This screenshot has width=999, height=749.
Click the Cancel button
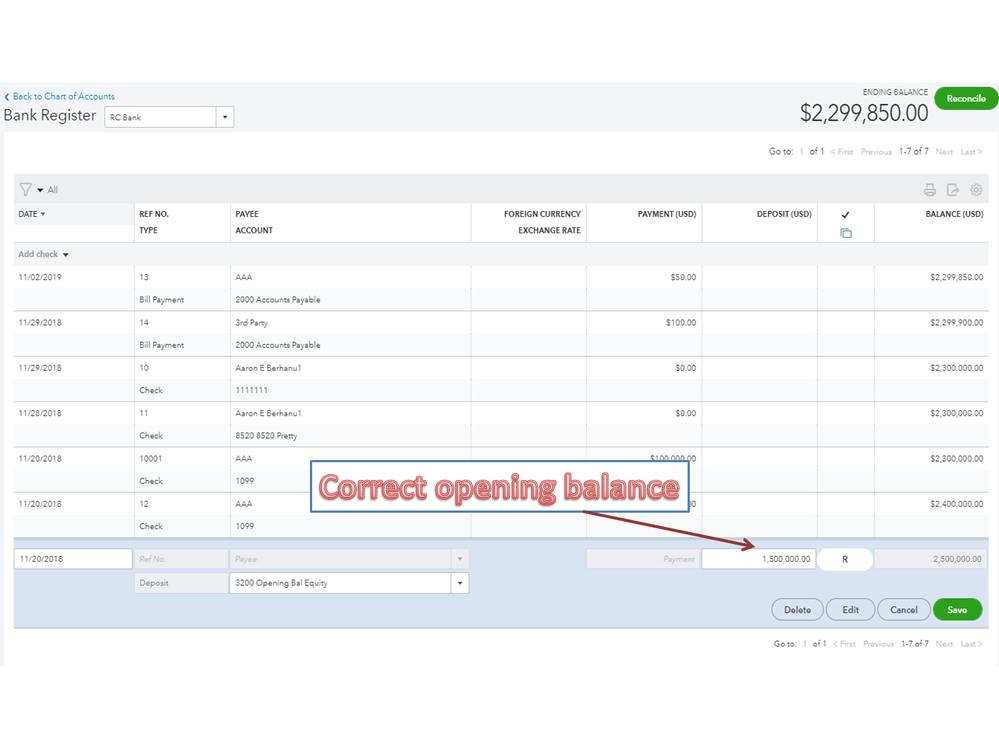[903, 610]
